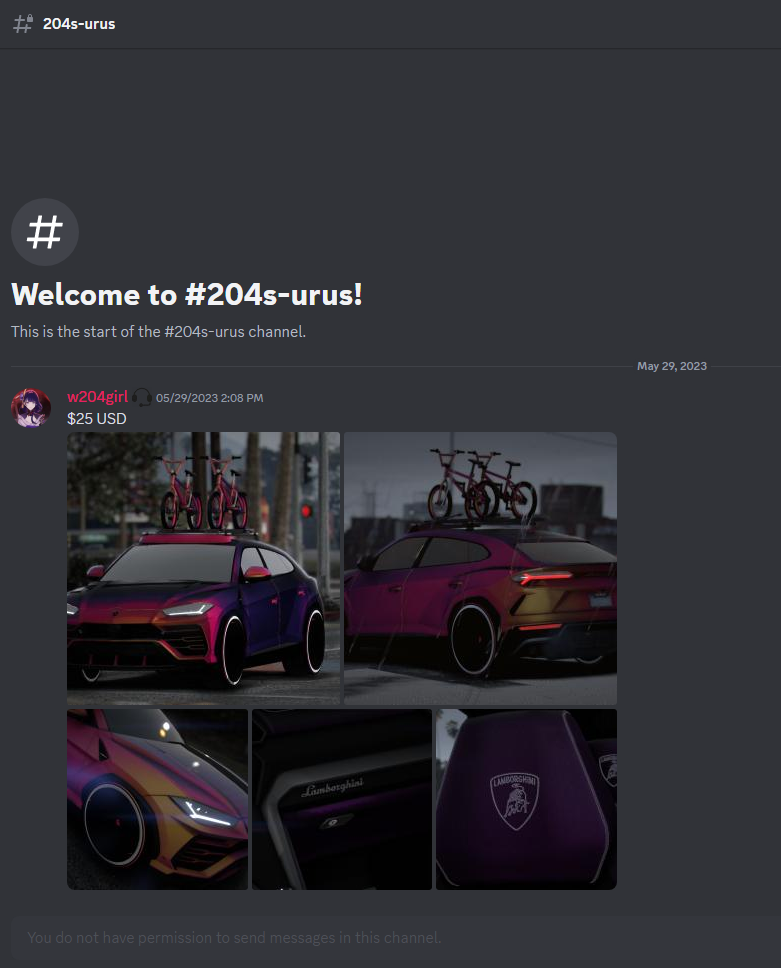Click the 05/29/2023 2:08 PM message timestamp
Screen dimensions: 781x968
[x=209, y=398]
